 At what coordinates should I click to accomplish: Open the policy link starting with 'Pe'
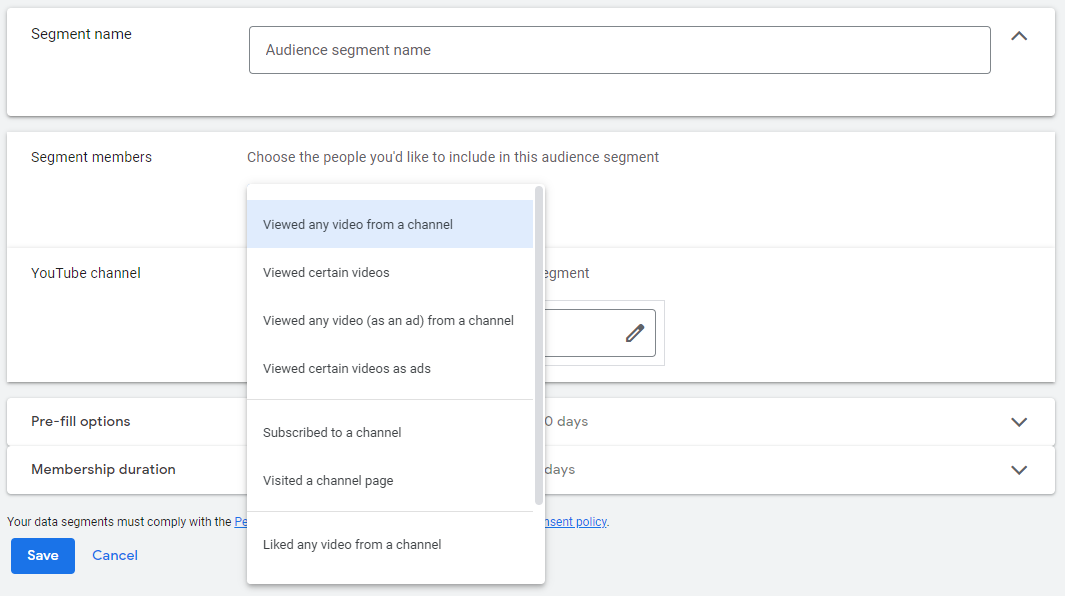pyautogui.click(x=240, y=522)
